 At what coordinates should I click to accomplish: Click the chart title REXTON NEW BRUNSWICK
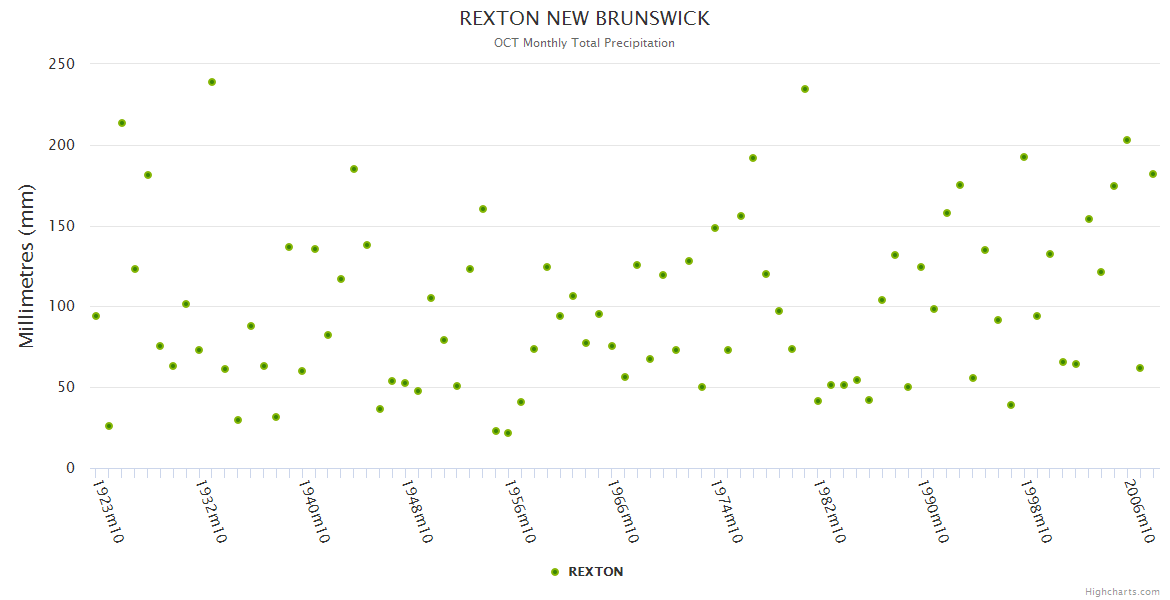tap(584, 19)
